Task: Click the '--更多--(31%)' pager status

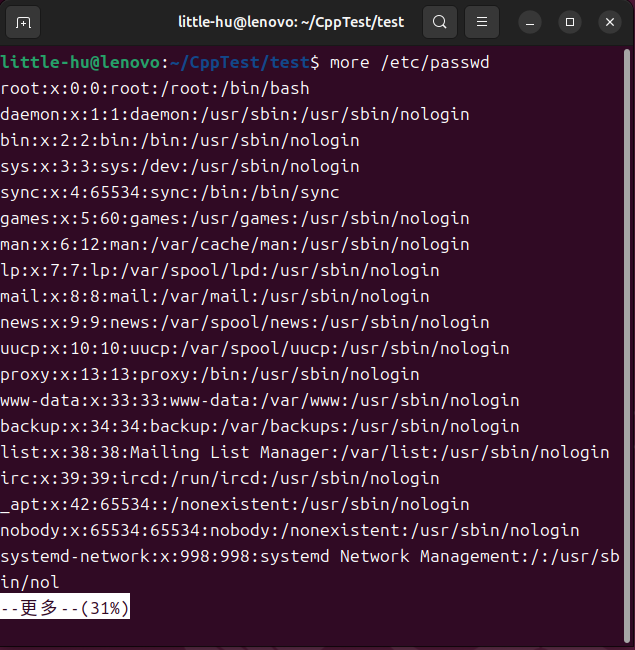Action: click(65, 606)
